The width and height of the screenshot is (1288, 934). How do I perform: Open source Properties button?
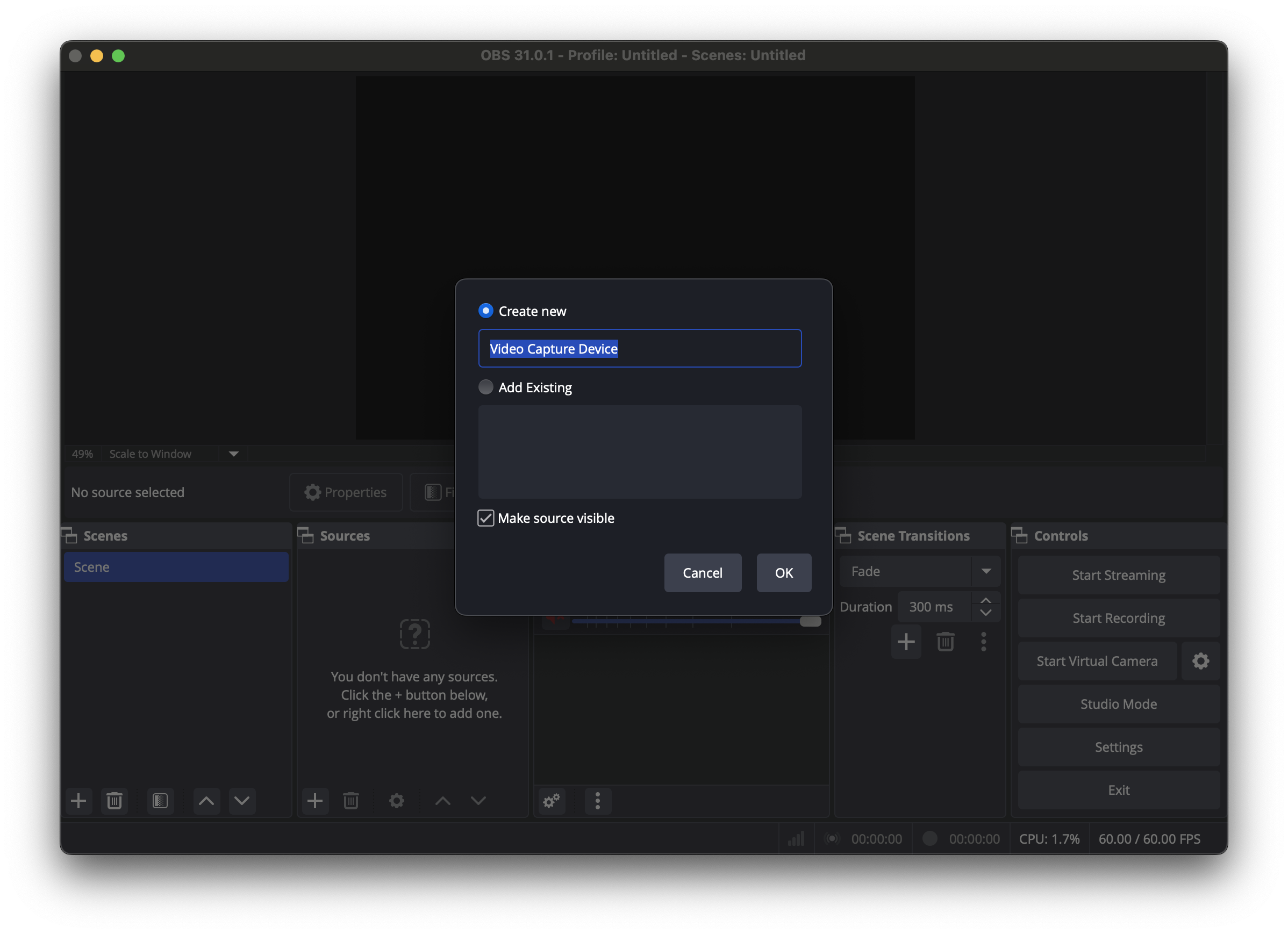point(346,492)
